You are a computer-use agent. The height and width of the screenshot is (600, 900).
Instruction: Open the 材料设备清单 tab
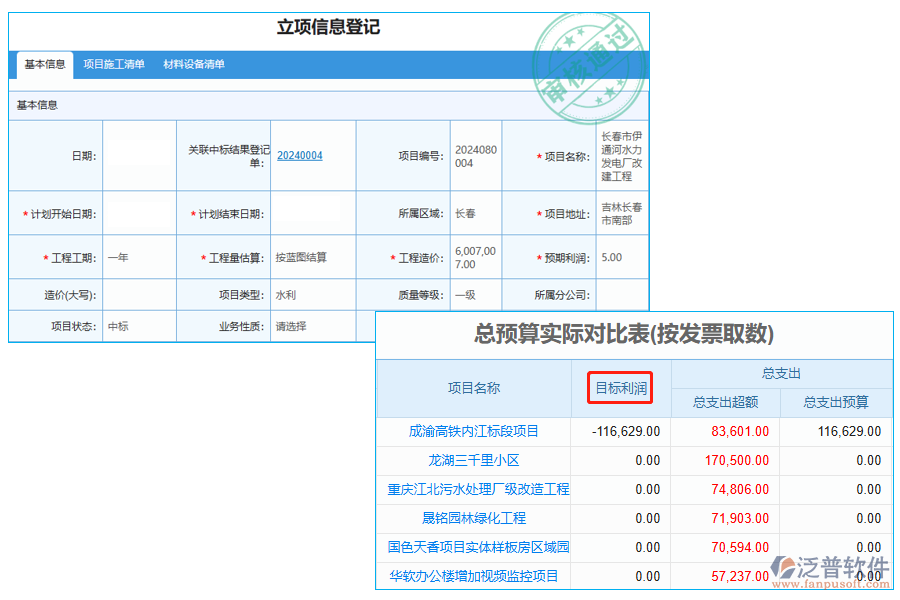194,65
